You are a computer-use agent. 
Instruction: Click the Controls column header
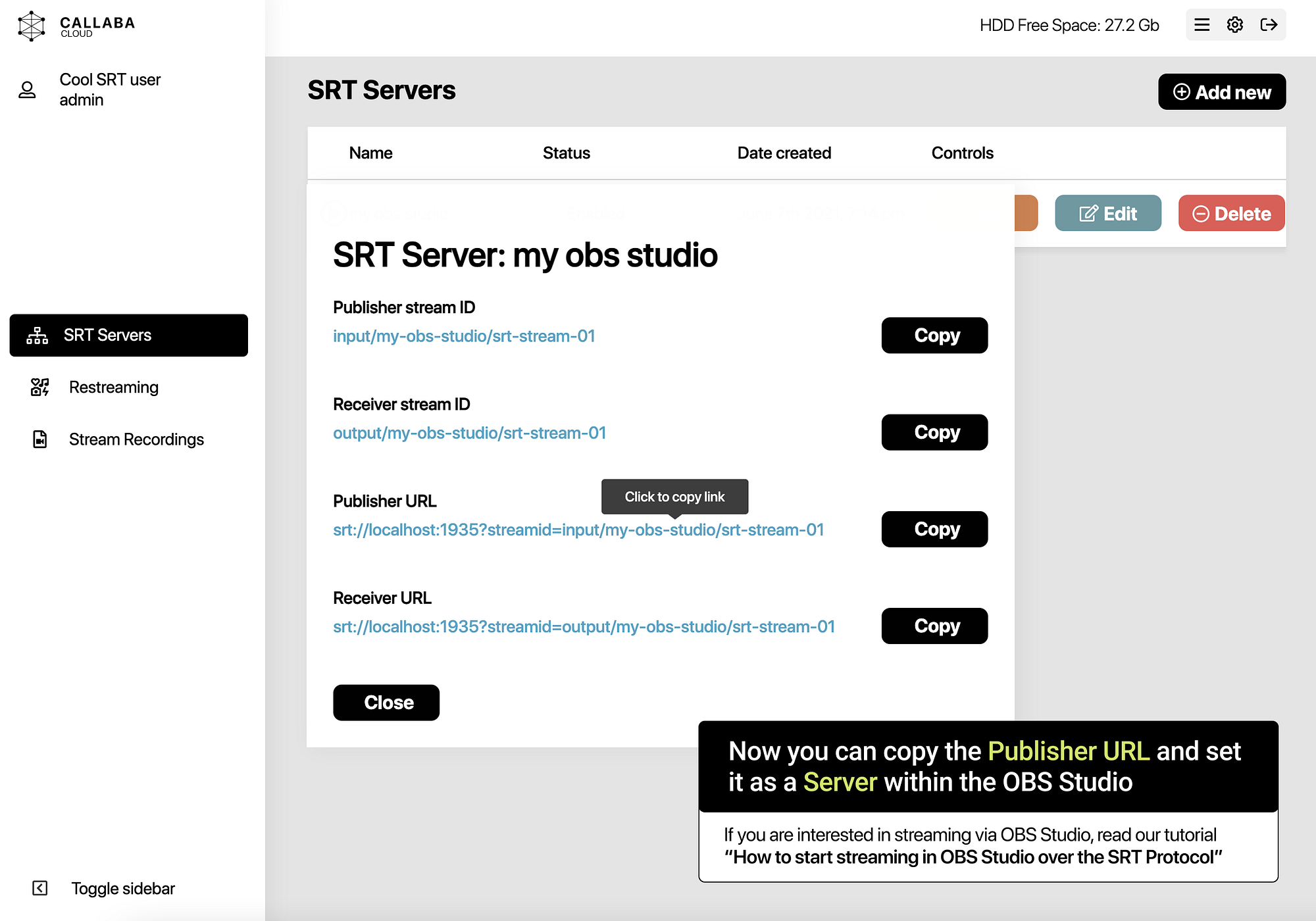[x=962, y=153]
